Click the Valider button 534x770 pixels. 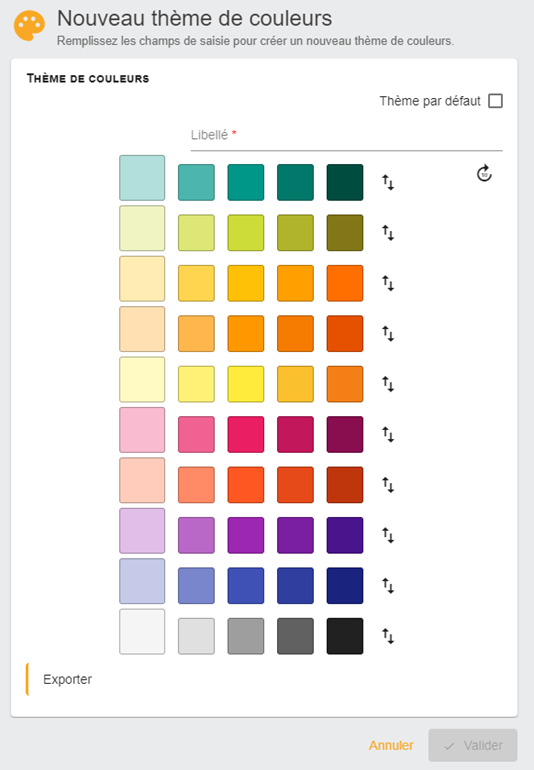(473, 745)
